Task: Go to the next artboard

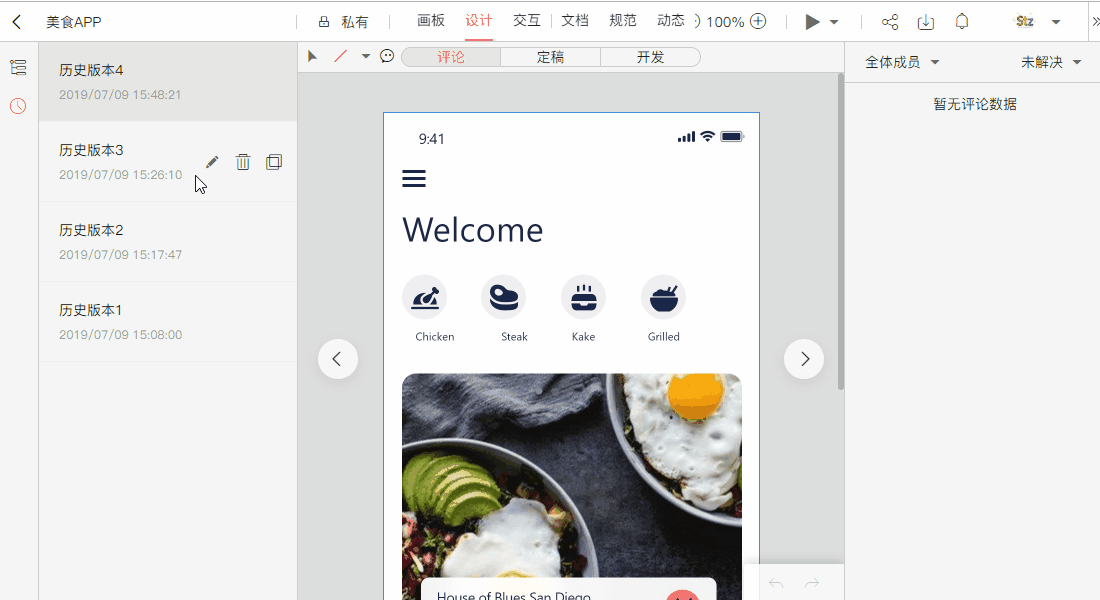Action: pos(804,359)
